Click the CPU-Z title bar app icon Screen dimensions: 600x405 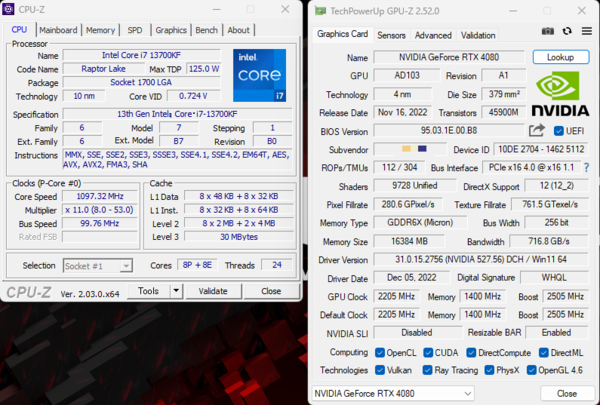click(8, 9)
